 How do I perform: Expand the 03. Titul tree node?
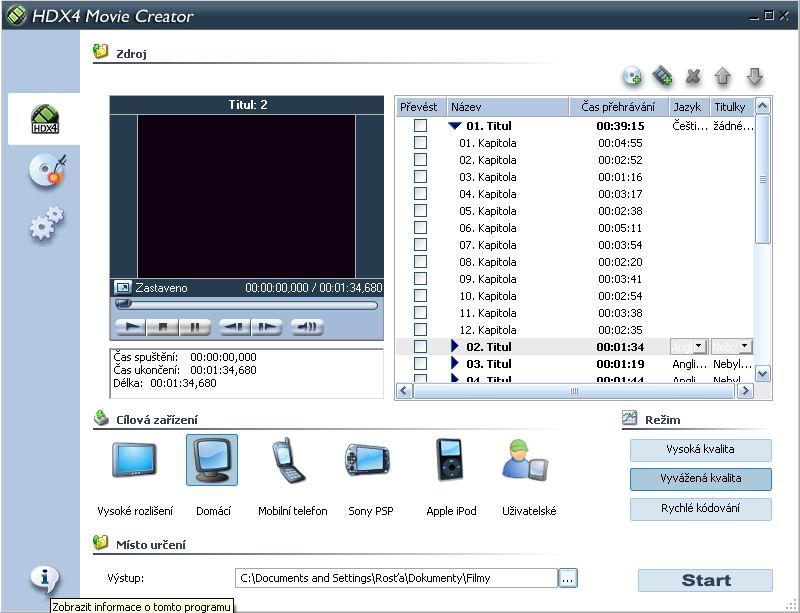(455, 363)
